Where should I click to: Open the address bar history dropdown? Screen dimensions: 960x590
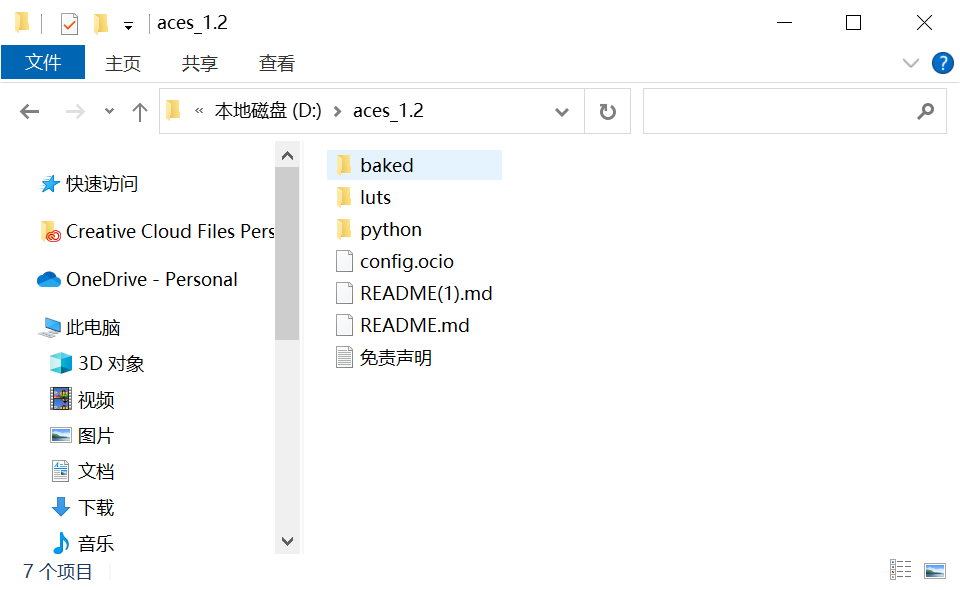(562, 112)
